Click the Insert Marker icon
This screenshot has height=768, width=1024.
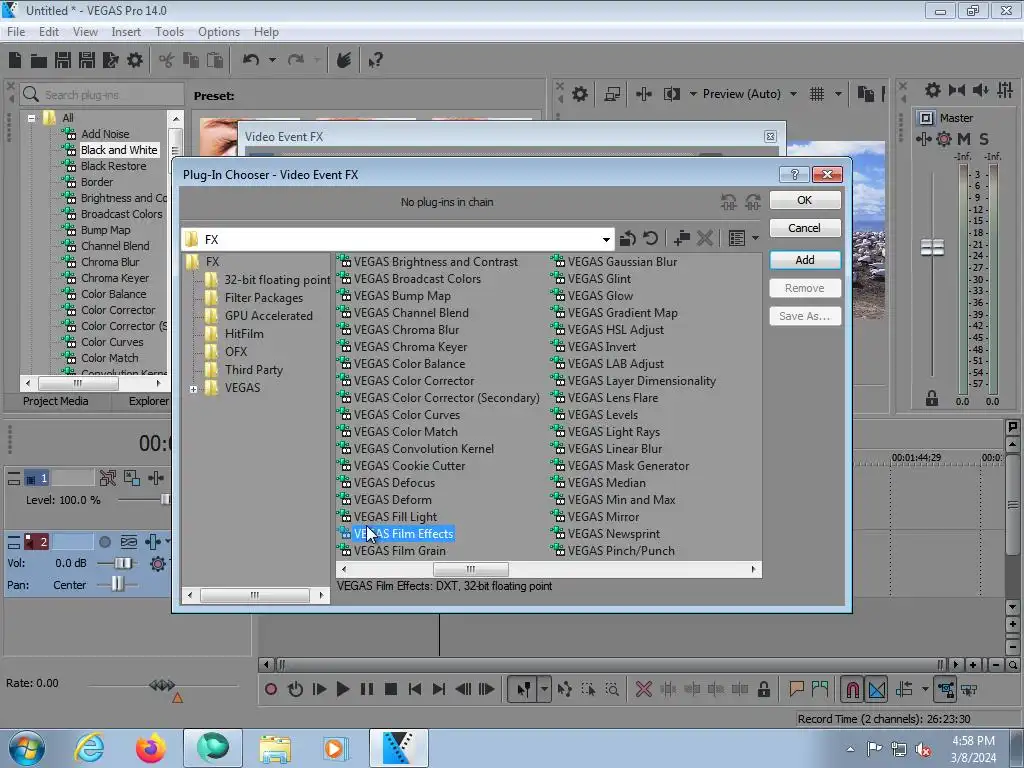[796, 688]
